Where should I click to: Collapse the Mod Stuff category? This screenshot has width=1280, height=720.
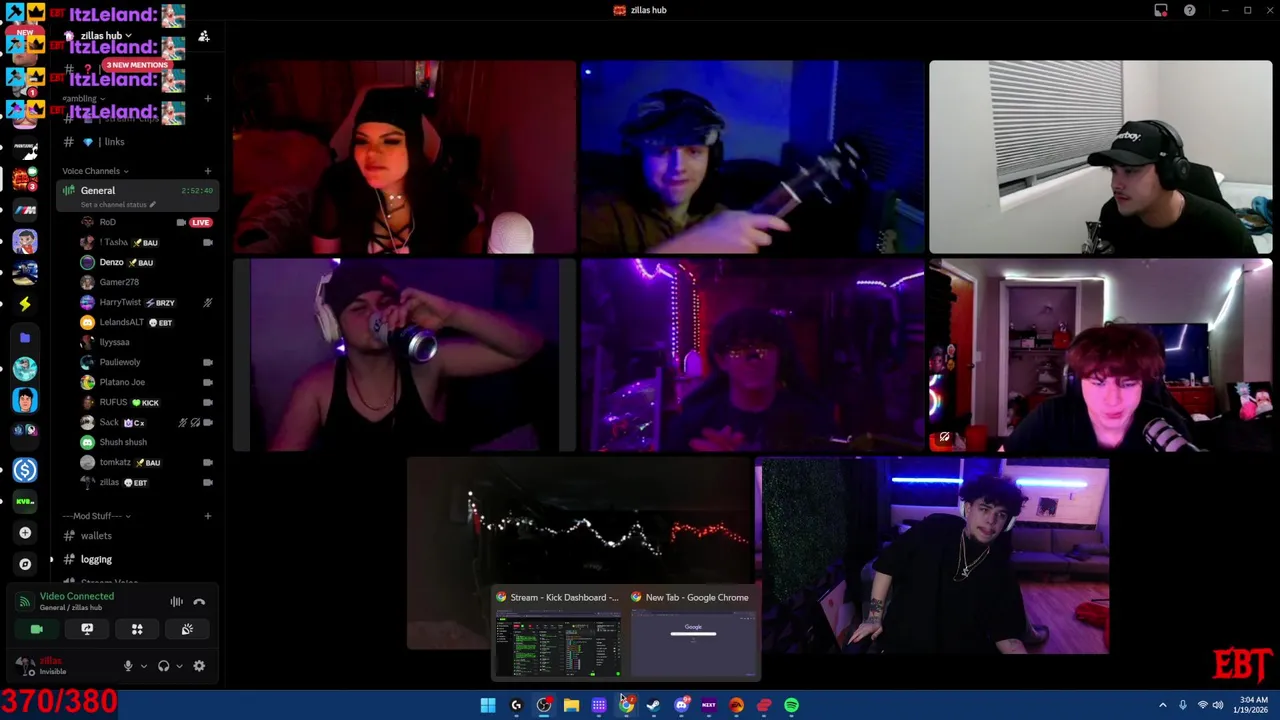point(96,516)
